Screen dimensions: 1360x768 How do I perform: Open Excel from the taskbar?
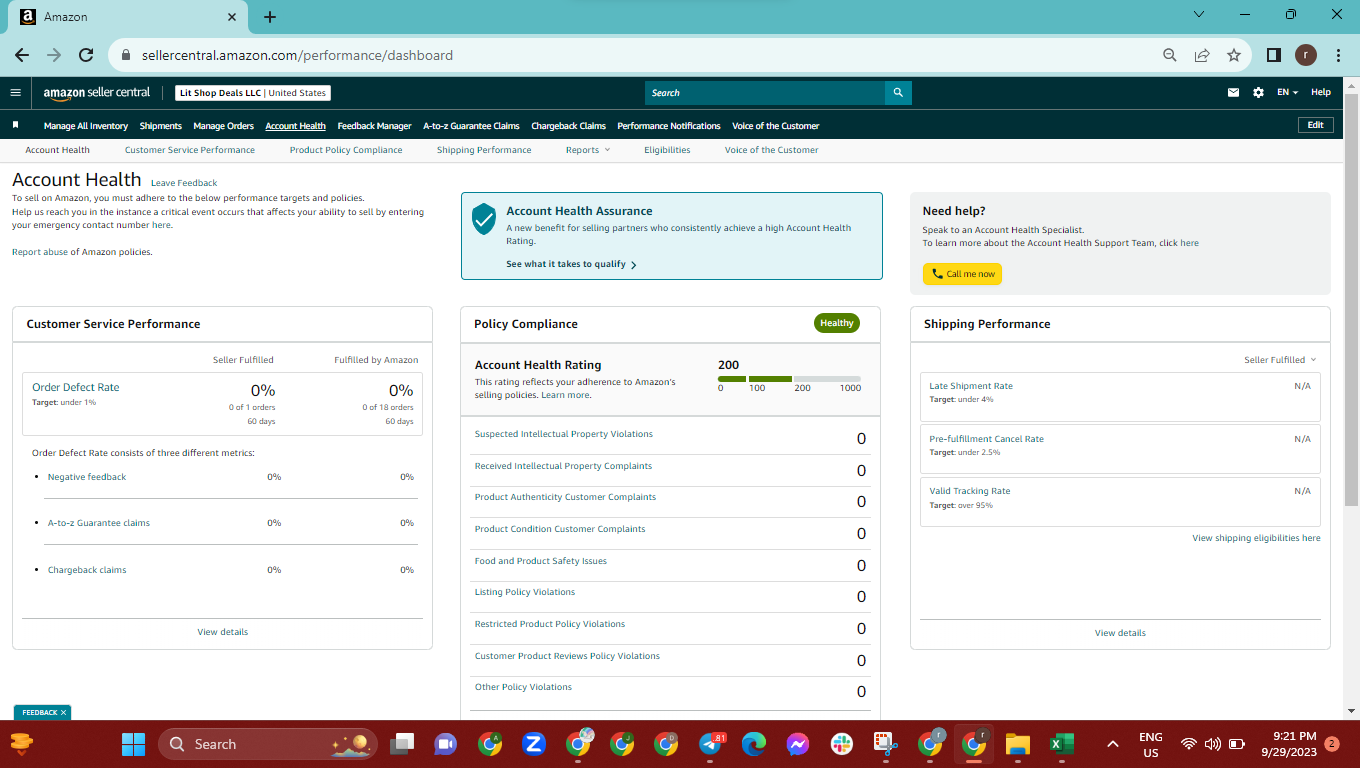pyautogui.click(x=1061, y=744)
